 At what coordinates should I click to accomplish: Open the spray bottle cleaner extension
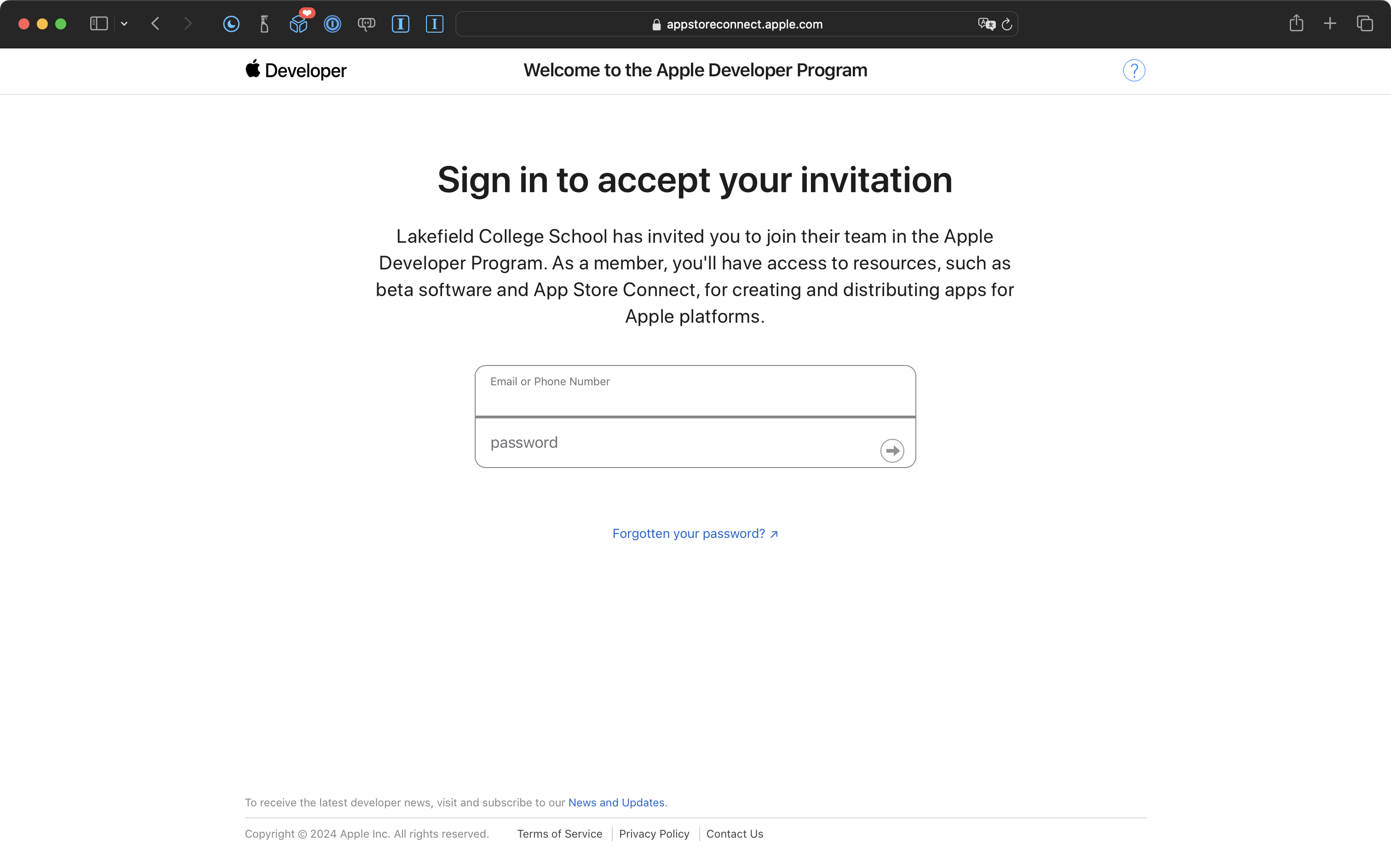pos(264,24)
